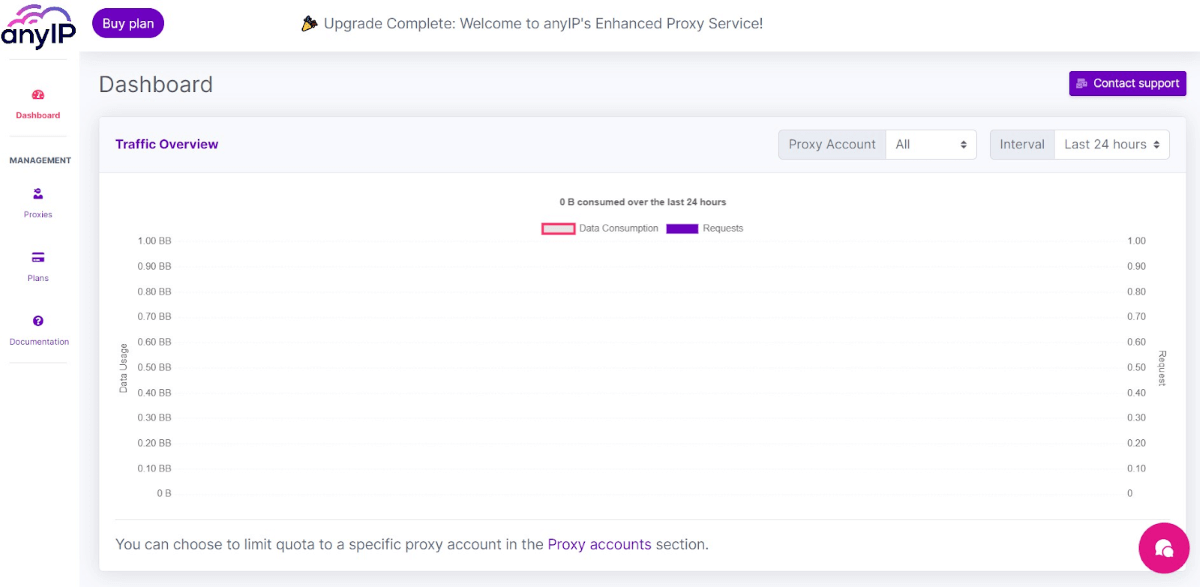Click the Documentation question mark icon
1200x587 pixels.
37,323
